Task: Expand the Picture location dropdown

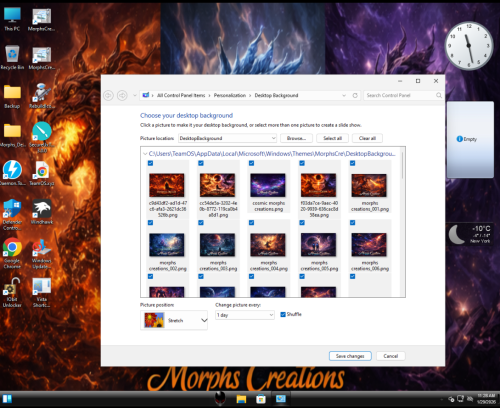Action: click(x=228, y=138)
